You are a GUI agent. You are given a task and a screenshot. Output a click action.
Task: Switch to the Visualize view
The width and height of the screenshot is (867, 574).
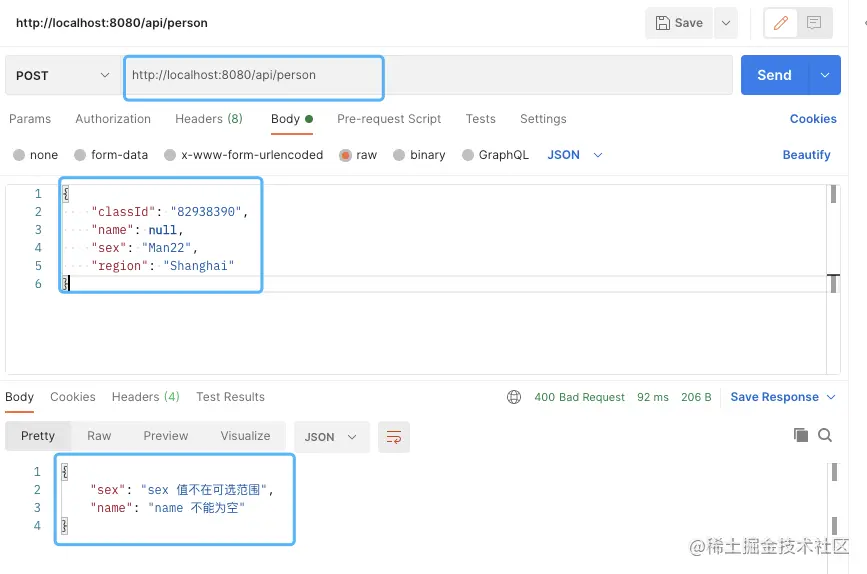(245, 436)
